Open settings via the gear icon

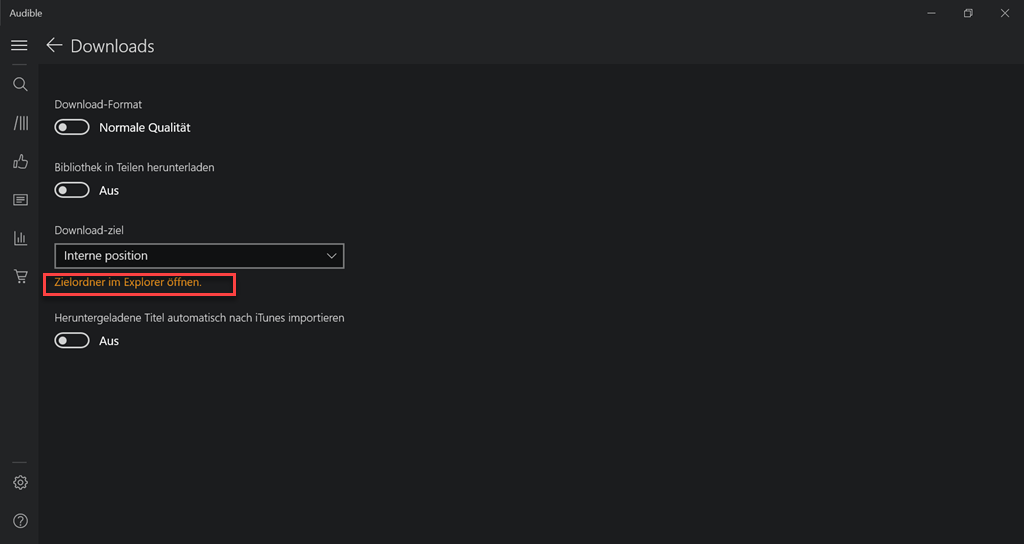click(19, 483)
